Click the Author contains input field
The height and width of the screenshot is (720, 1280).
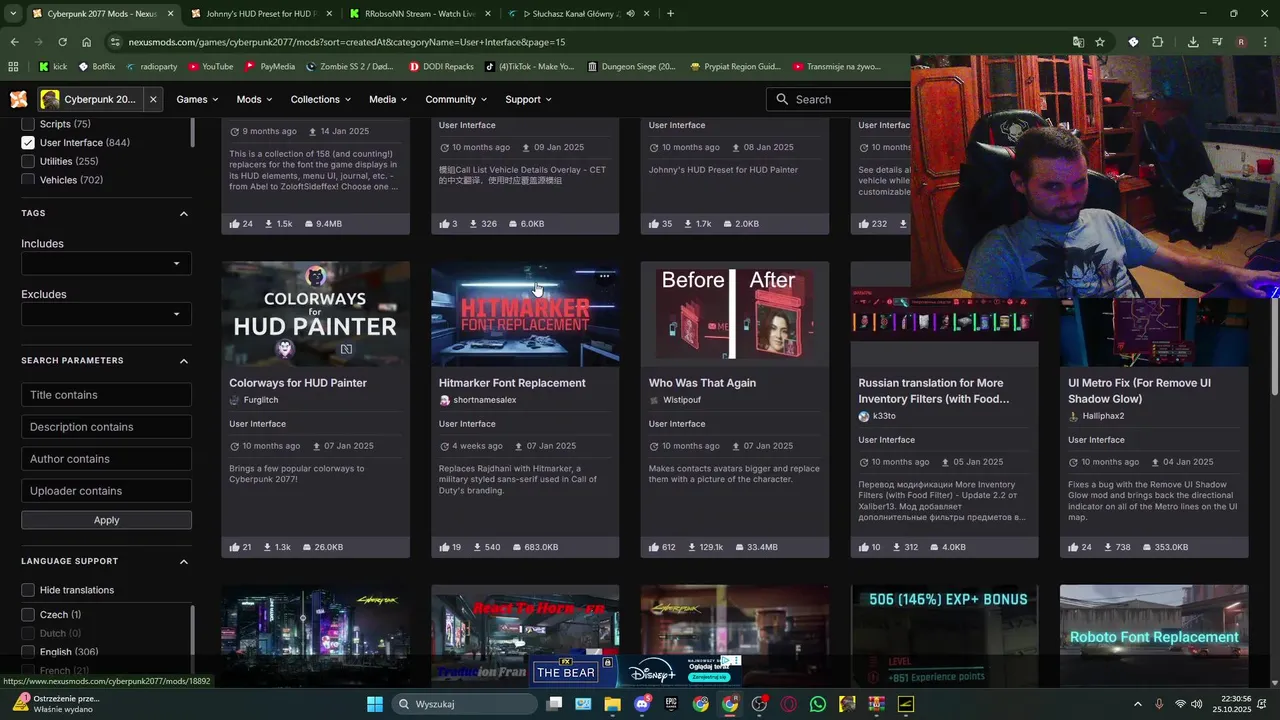coord(106,459)
